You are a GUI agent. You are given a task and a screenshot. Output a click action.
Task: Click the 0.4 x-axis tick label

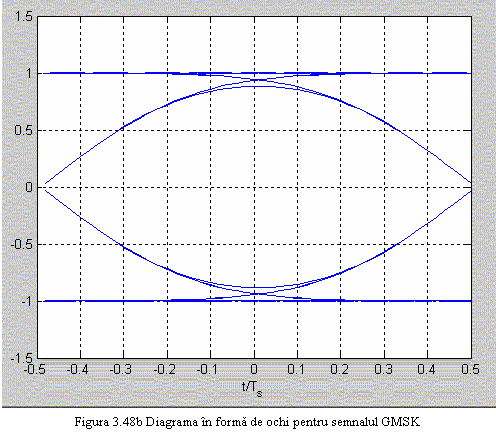[426, 369]
